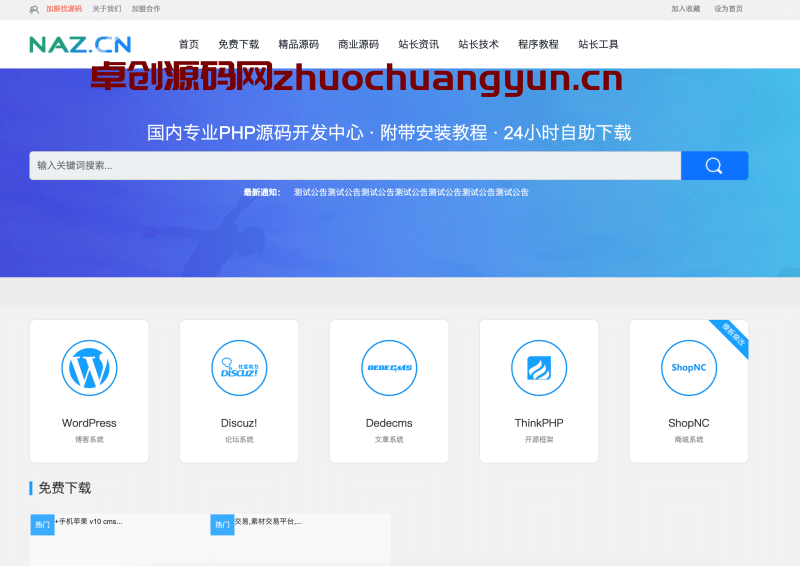
Task: Open 站长工具 navigation item
Action: 598,44
